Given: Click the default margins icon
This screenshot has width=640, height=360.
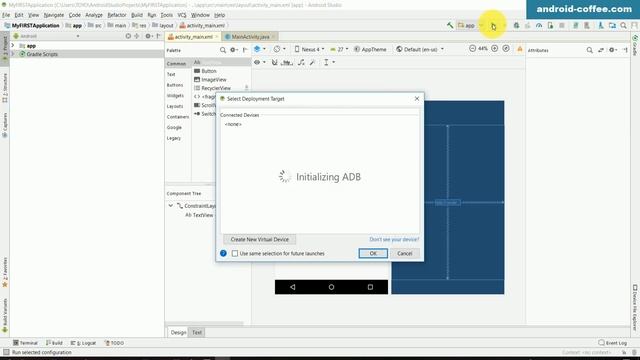Looking at the screenshot, I should coord(287,62).
